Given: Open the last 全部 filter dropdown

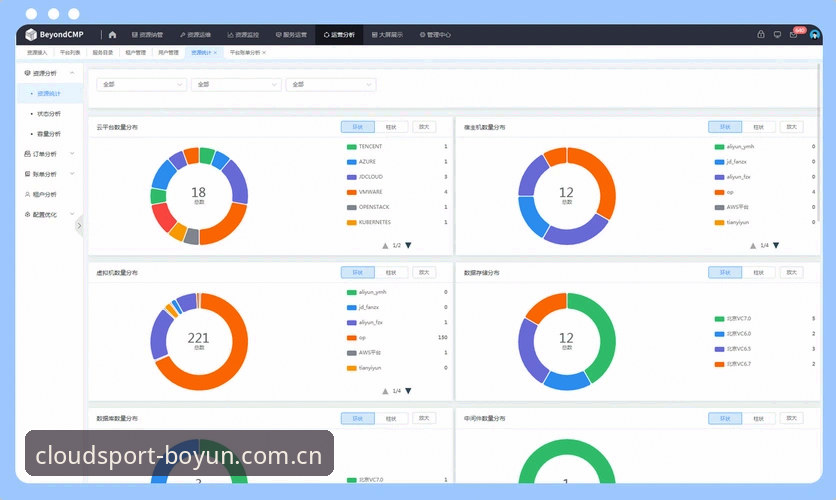Looking at the screenshot, I should pyautogui.click(x=331, y=84).
